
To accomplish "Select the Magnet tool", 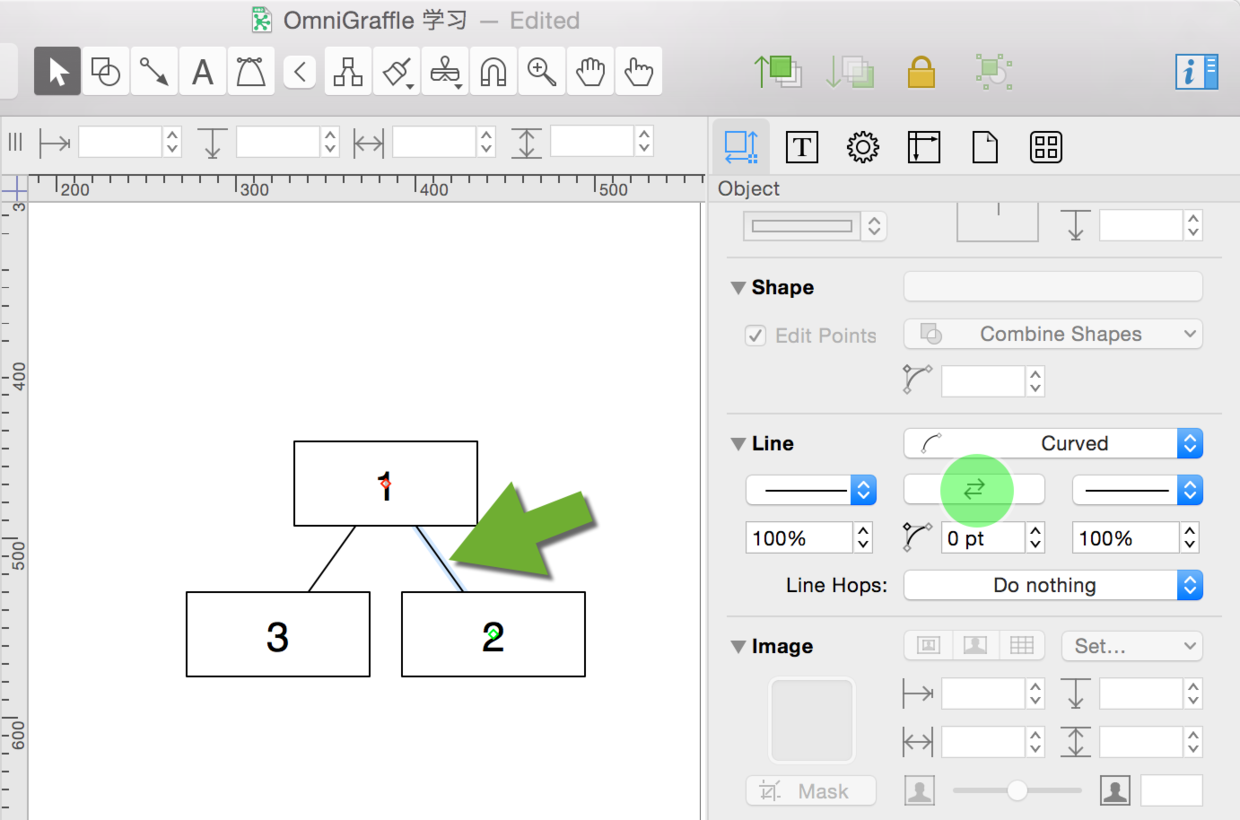I will point(494,71).
